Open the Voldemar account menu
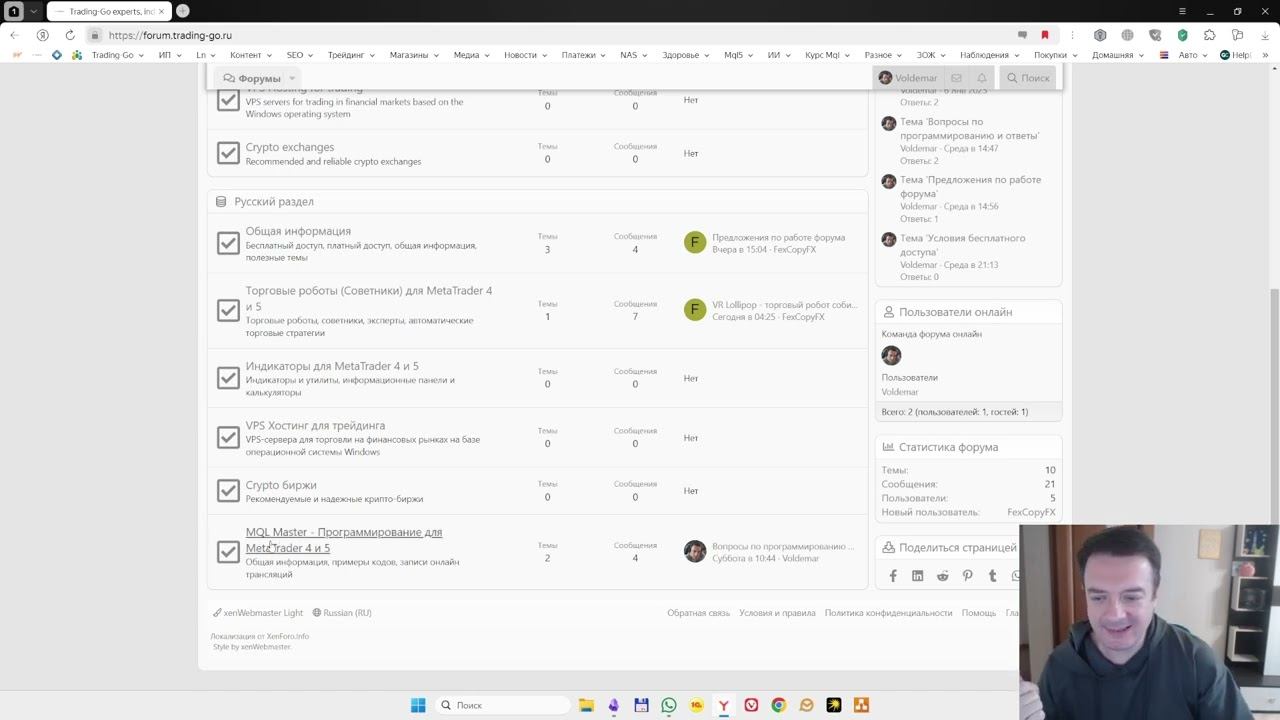 [x=908, y=78]
